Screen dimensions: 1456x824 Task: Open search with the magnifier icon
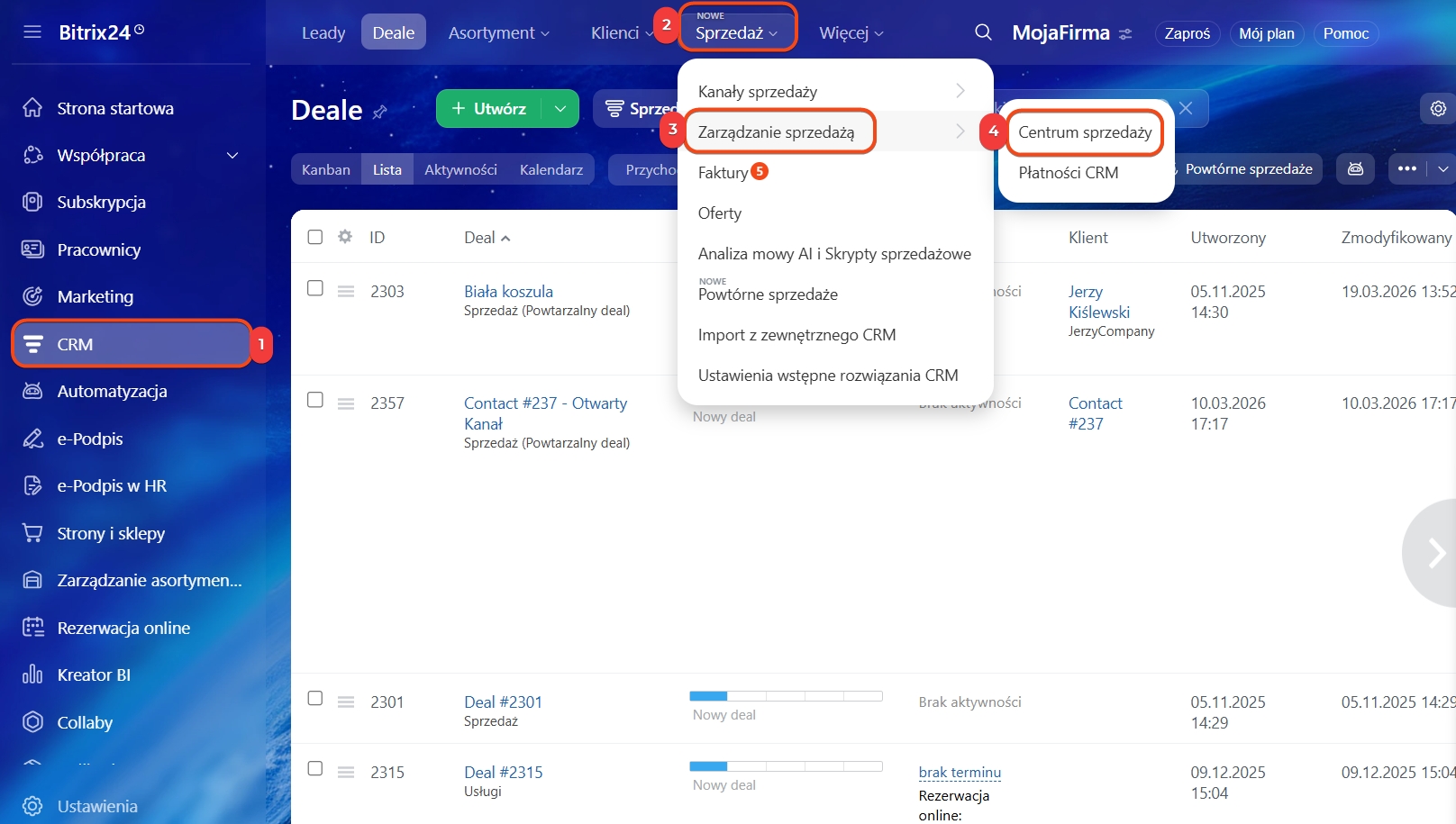point(983,32)
